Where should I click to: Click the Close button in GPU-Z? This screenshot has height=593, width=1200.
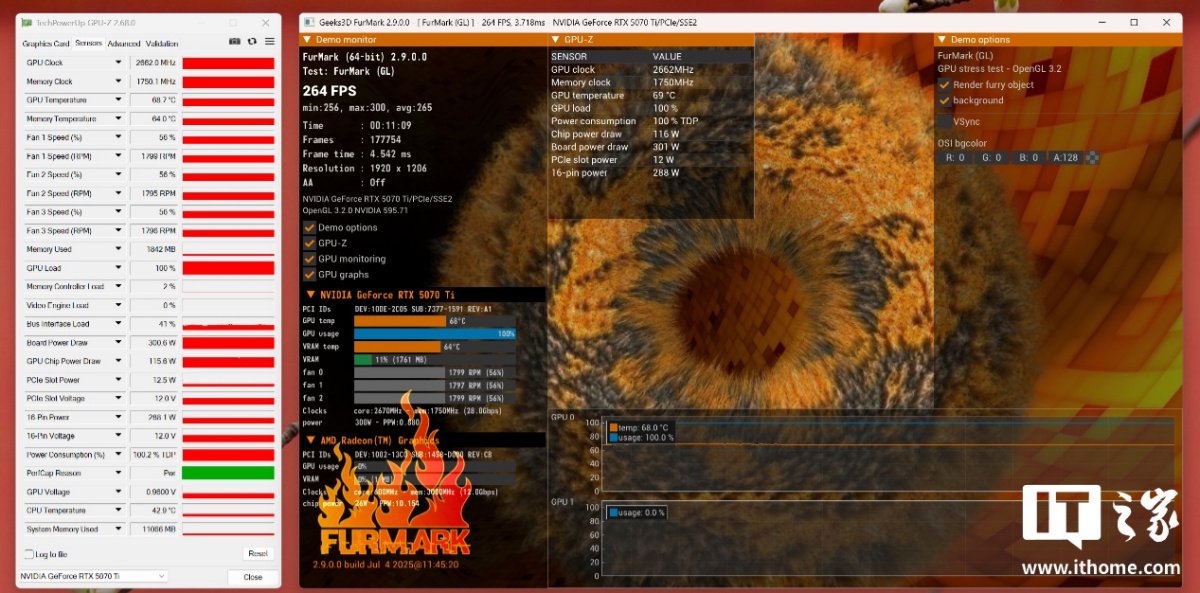coord(253,577)
